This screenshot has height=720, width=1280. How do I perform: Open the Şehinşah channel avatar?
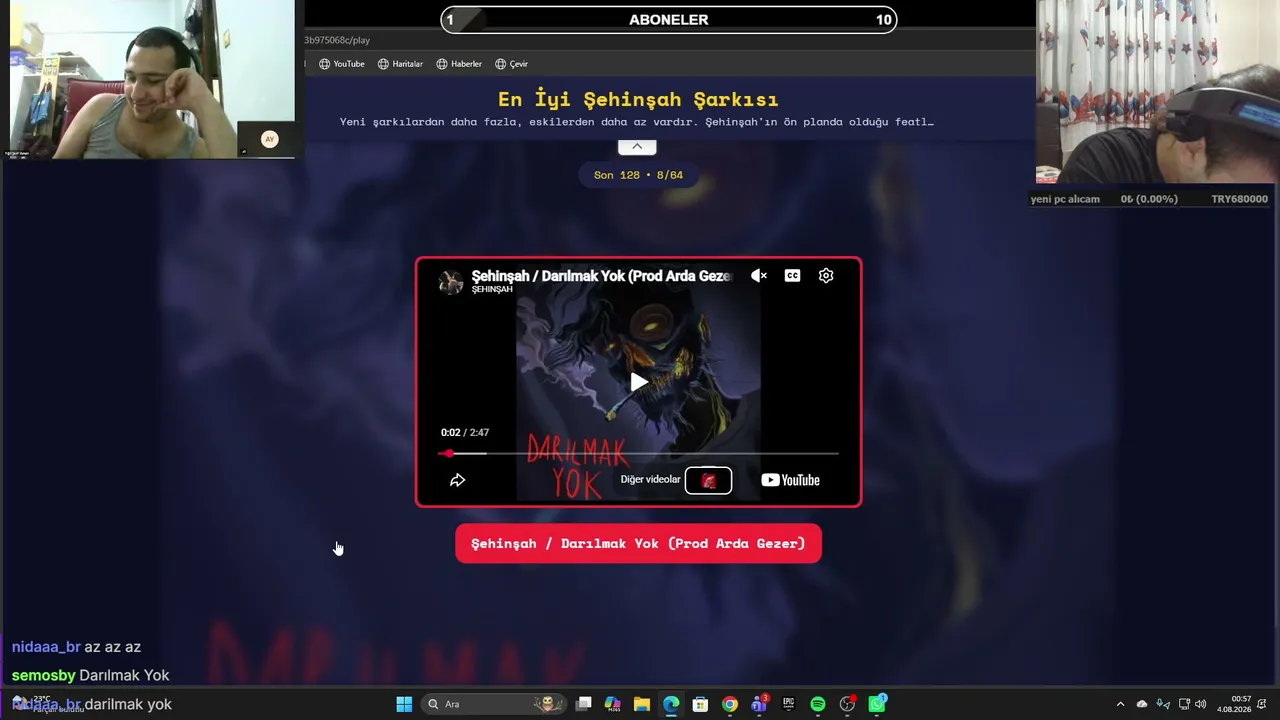[x=451, y=282]
